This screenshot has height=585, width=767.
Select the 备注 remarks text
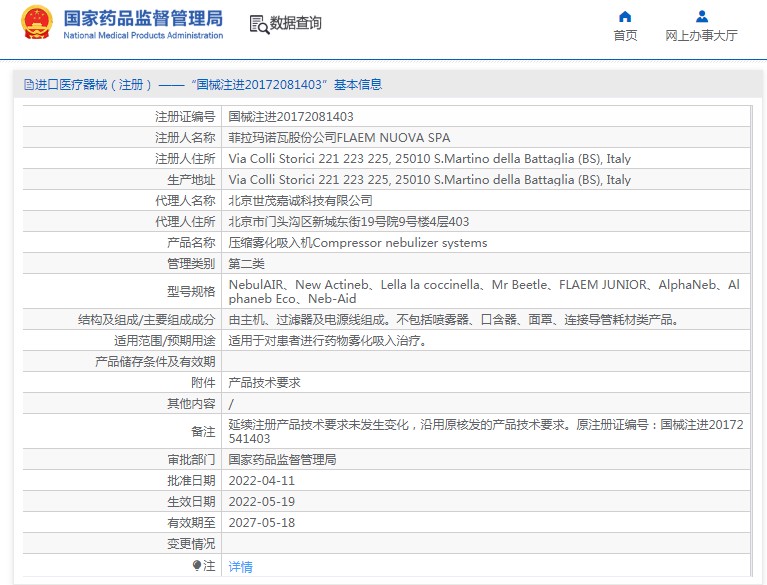pyautogui.click(x=486, y=431)
